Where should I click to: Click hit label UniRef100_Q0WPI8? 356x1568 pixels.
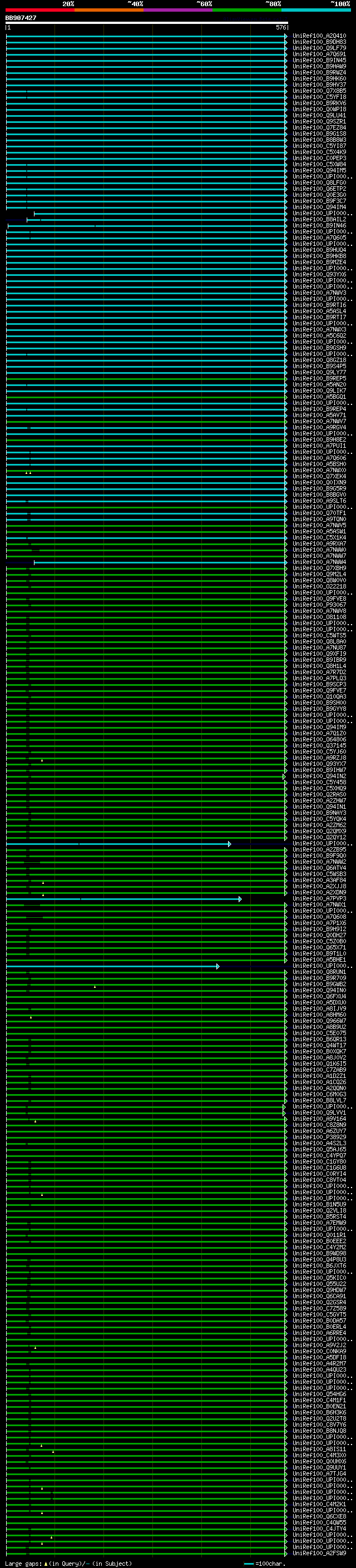tap(319, 109)
